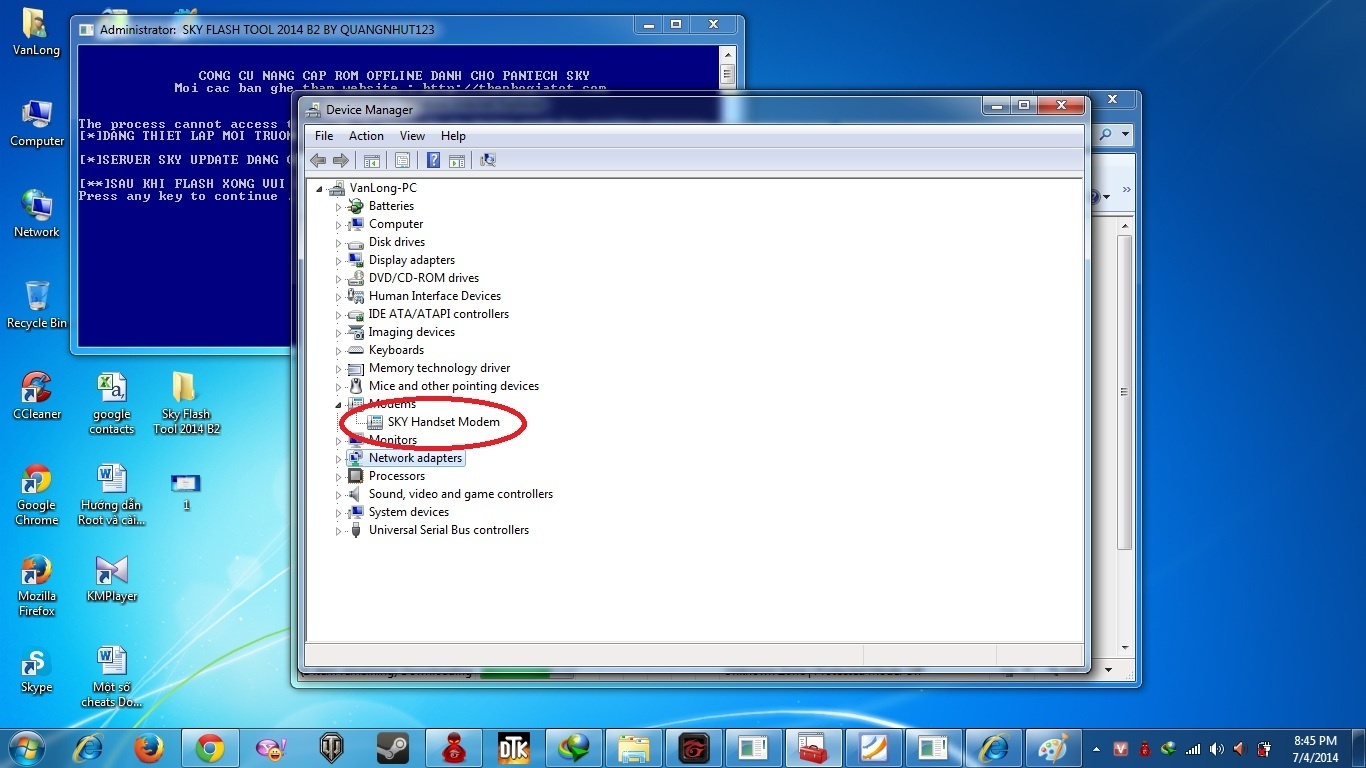This screenshot has height=768, width=1366.
Task: Open Sky Flash Tool 2014 B2 folder
Action: coord(186,402)
